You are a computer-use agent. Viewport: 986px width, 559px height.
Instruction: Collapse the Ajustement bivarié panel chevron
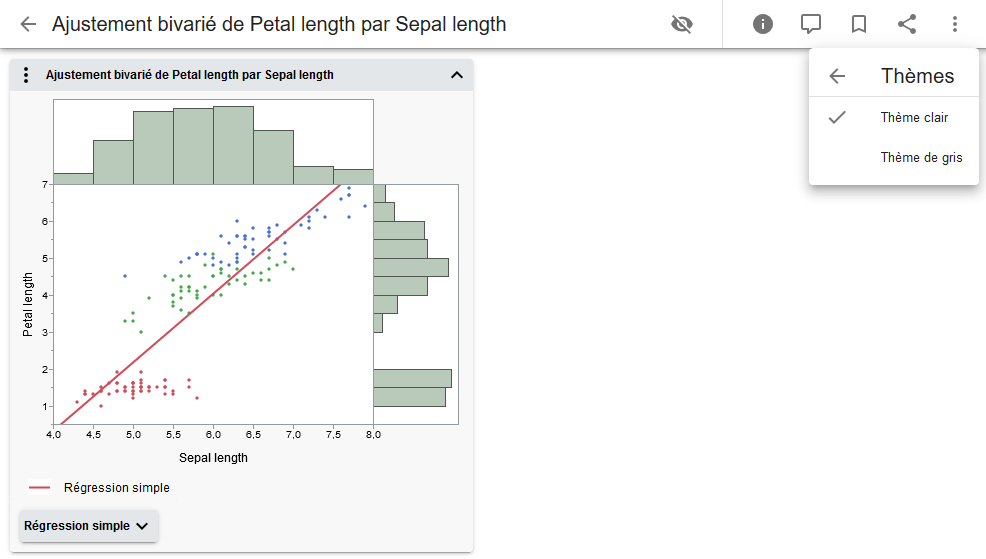457,75
